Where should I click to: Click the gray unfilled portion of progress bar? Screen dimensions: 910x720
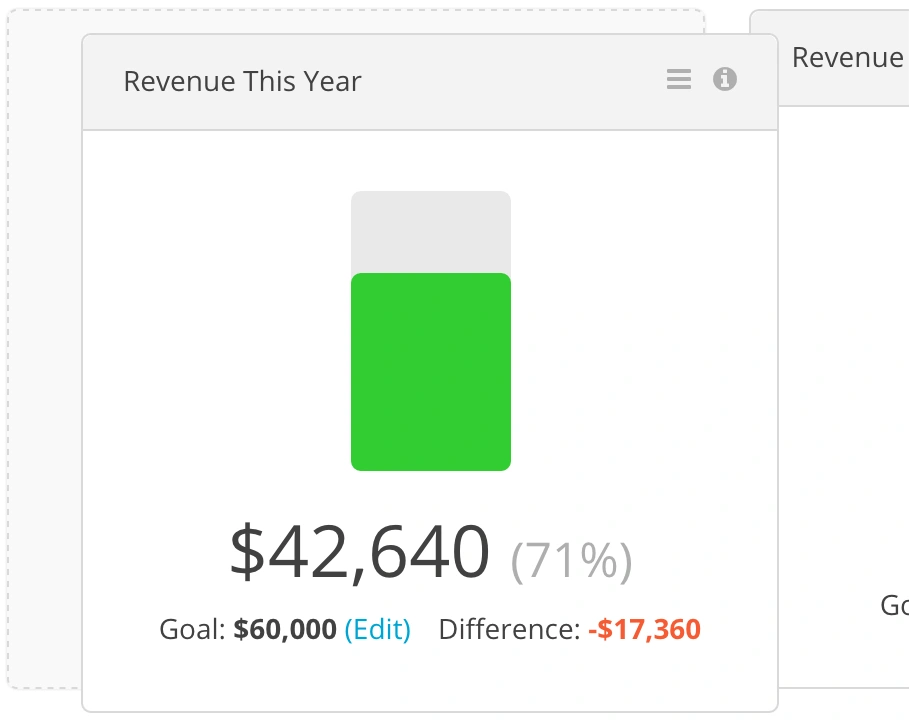pyautogui.click(x=431, y=232)
